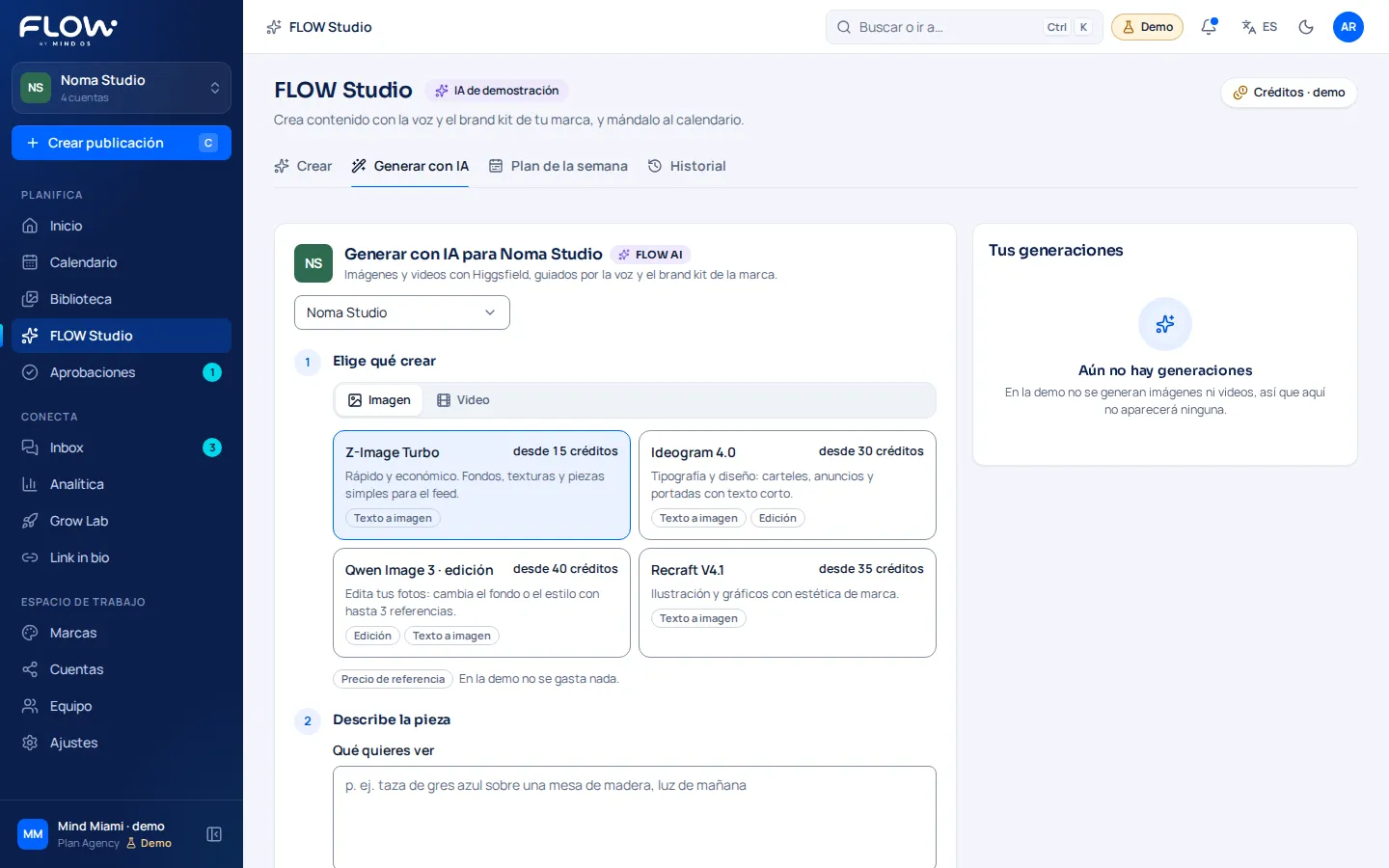Click the Marcas palette icon
This screenshot has width=1389, height=868.
click(30, 633)
